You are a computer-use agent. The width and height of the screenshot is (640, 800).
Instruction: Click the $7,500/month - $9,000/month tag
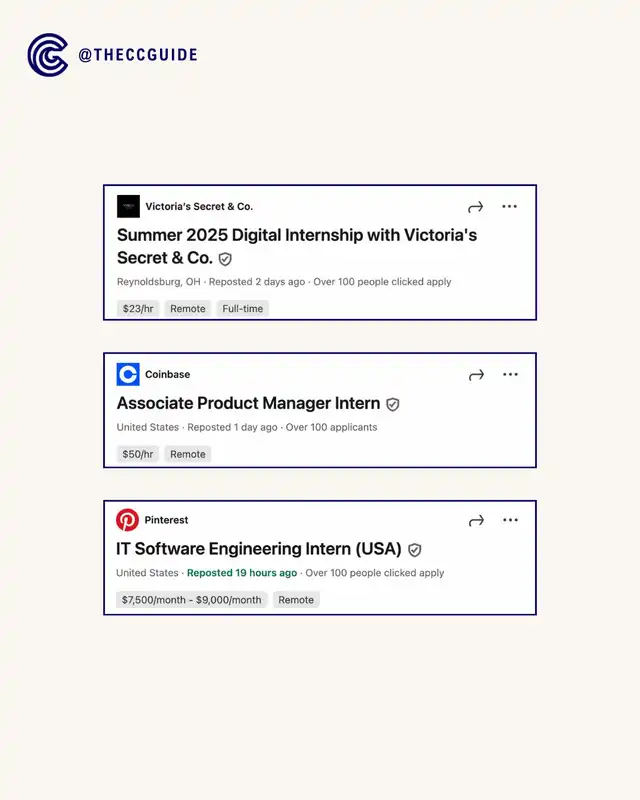tap(191, 600)
